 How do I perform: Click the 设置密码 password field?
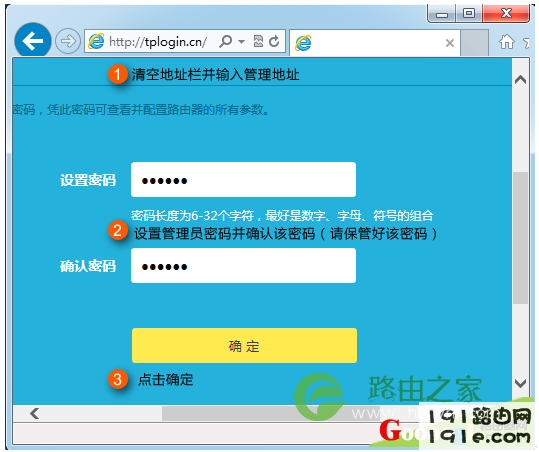[x=243, y=180]
